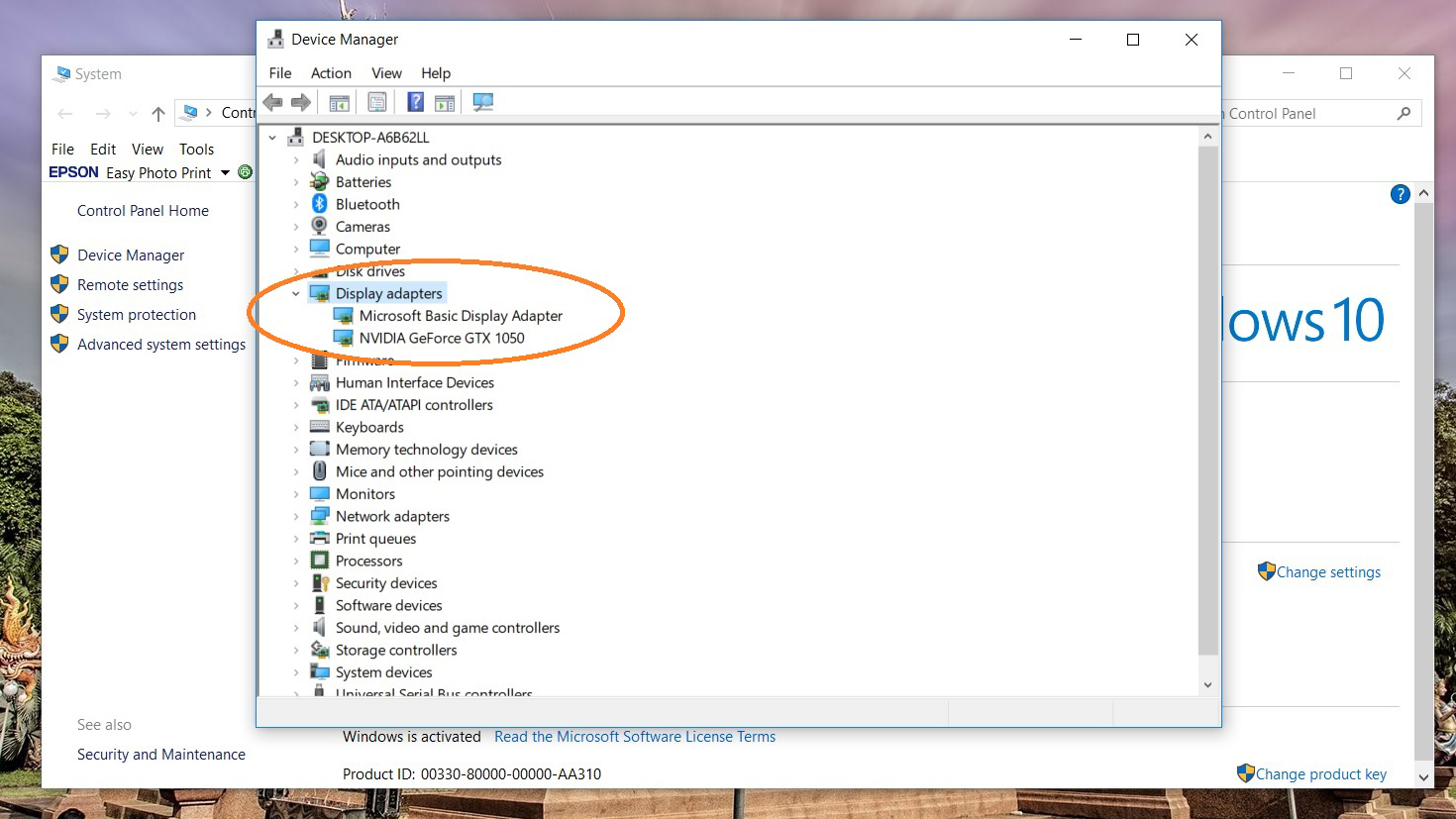Select IDE ATA/ATAPI controllers row
Screen dimensions: 1456x819
414,405
